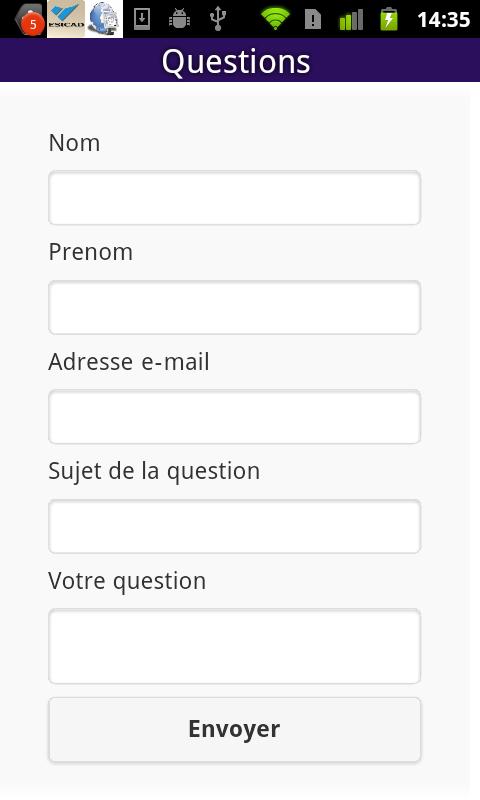Focus the Prenom text field
The image size is (480, 800).
click(235, 308)
